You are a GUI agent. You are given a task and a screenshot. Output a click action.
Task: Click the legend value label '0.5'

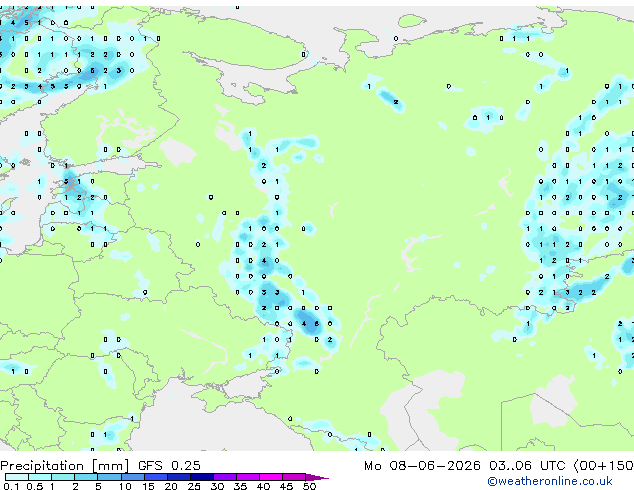pos(35,486)
